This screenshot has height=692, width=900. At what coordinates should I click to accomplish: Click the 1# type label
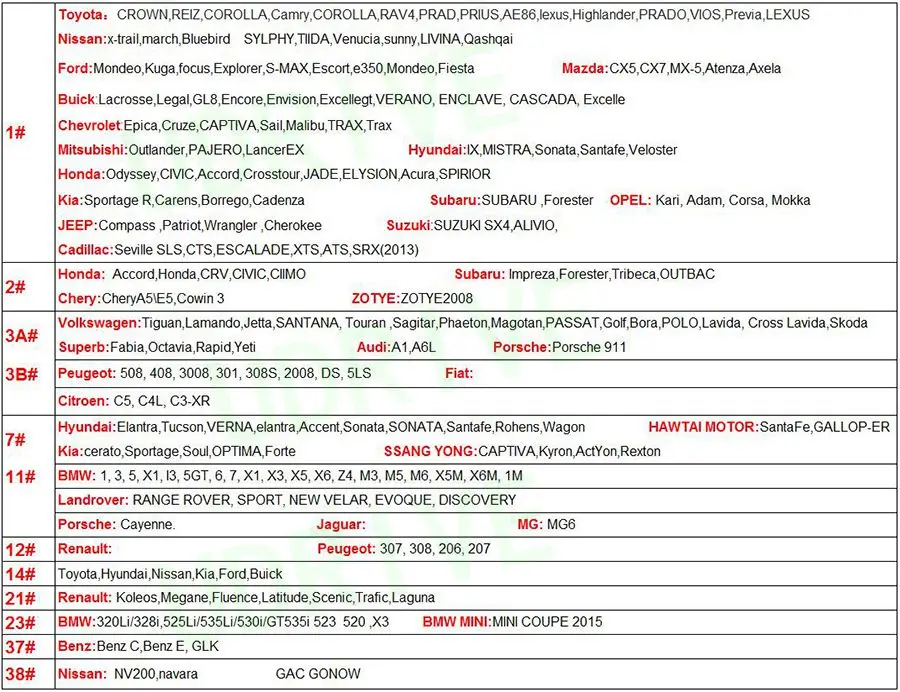point(15,133)
